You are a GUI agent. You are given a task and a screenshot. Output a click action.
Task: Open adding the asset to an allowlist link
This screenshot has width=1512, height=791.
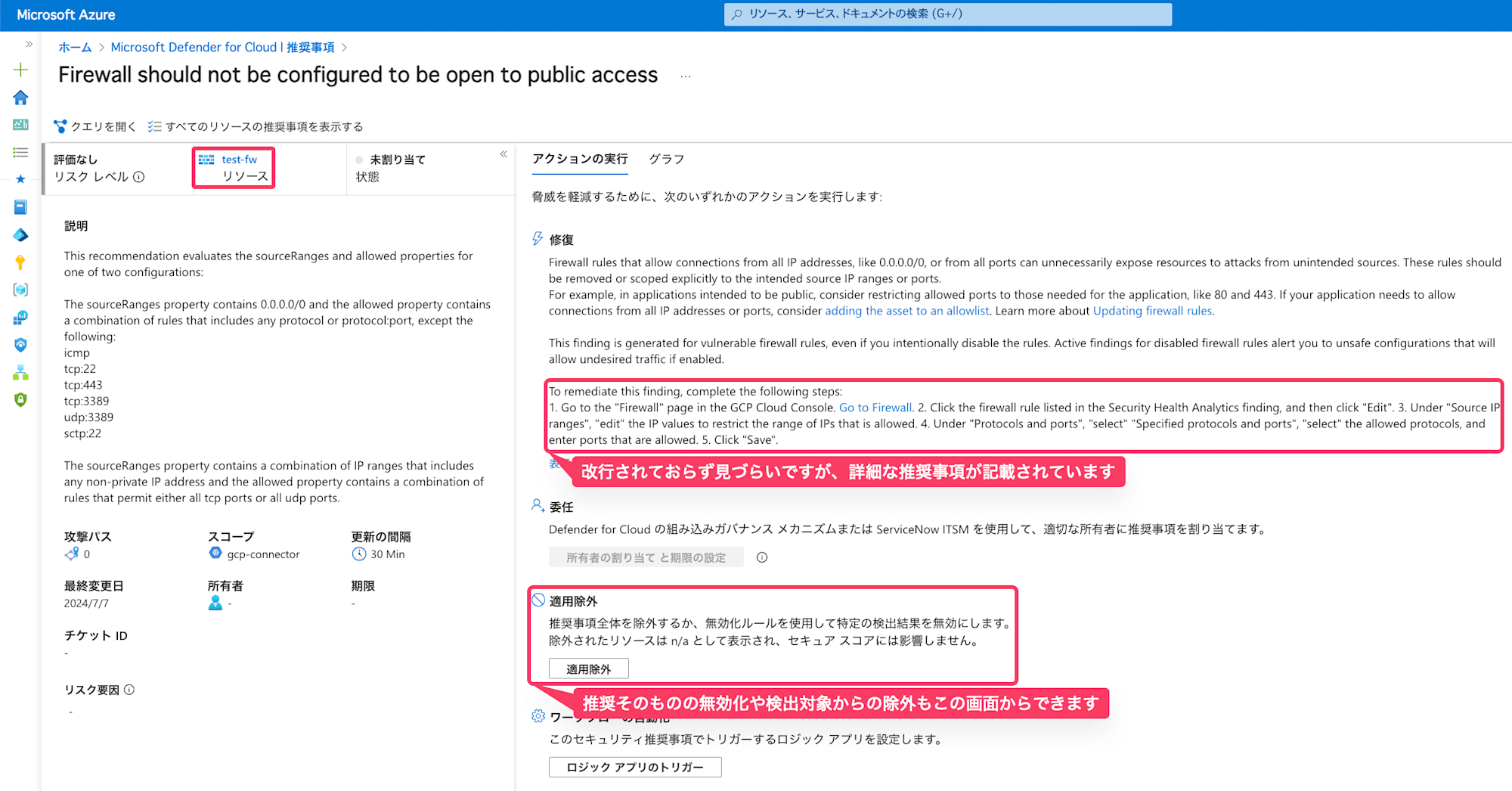pyautogui.click(x=906, y=311)
